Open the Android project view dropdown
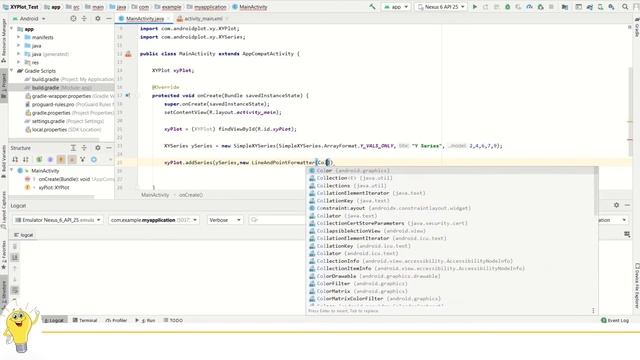Image resolution: width=640 pixels, height=360 pixels. click(x=29, y=18)
